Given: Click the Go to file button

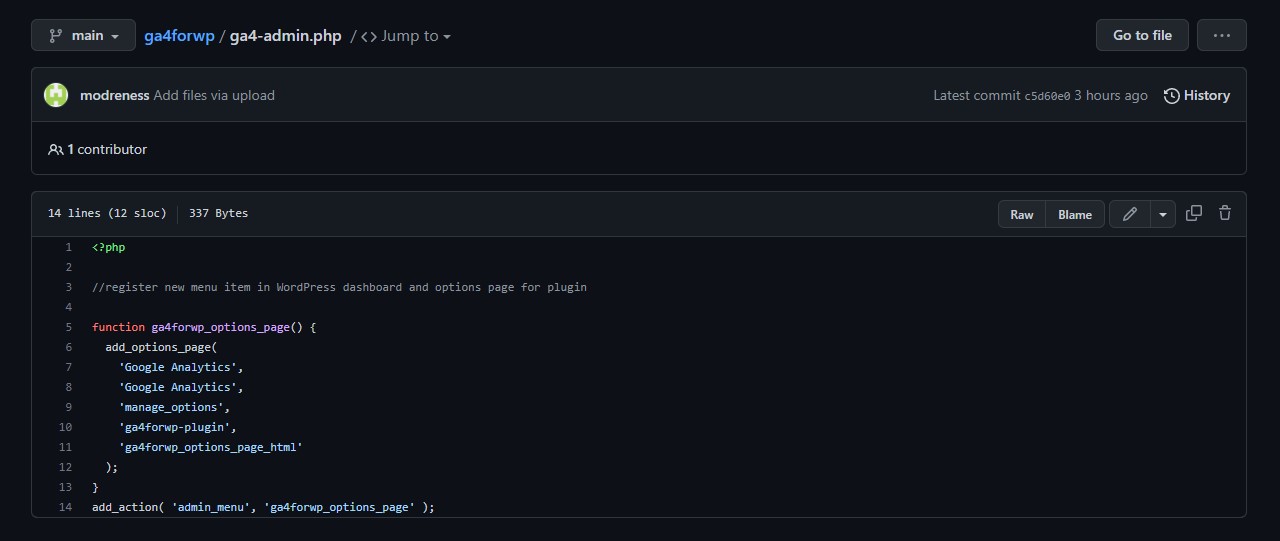Looking at the screenshot, I should (1142, 35).
